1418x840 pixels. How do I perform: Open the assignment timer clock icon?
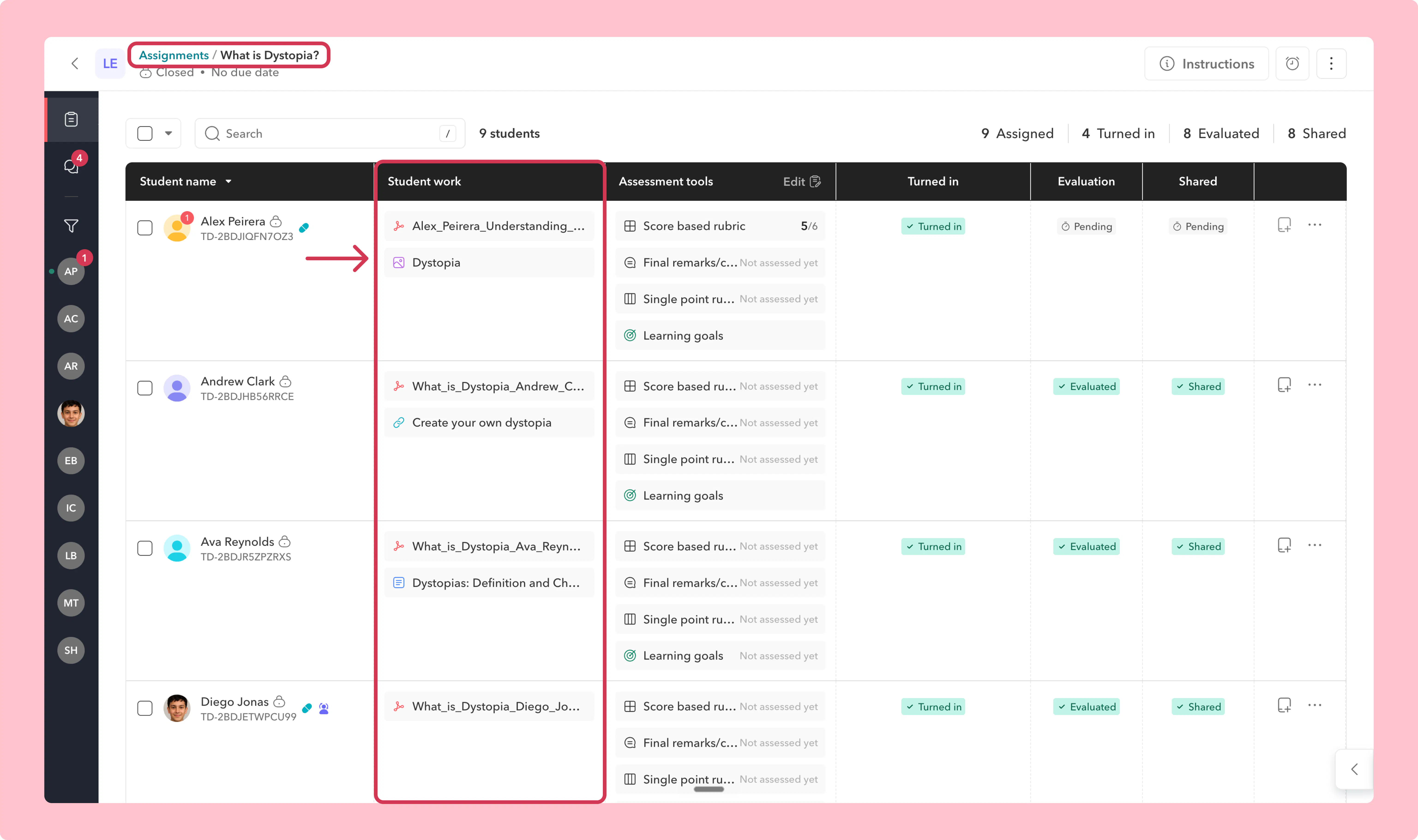(x=1292, y=63)
